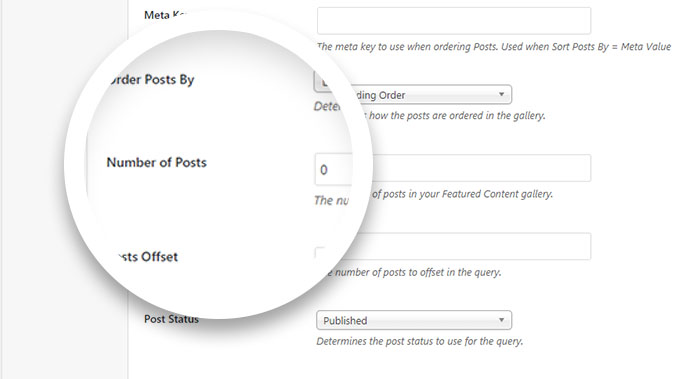Click the Meta Key field label

click(165, 15)
